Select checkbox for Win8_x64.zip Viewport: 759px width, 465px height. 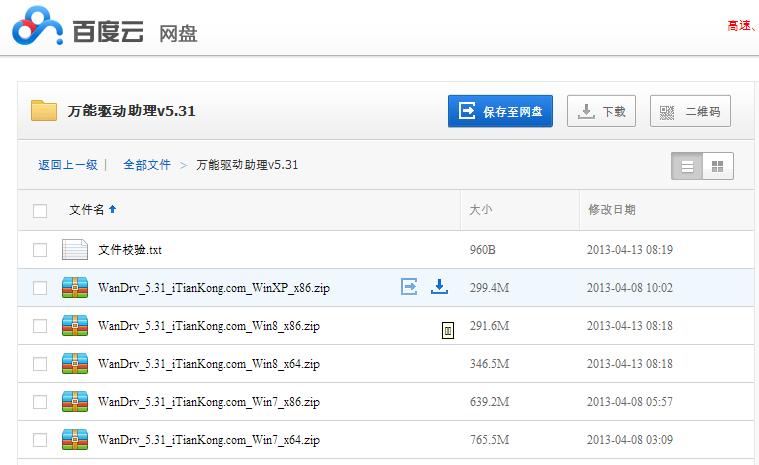click(40, 364)
